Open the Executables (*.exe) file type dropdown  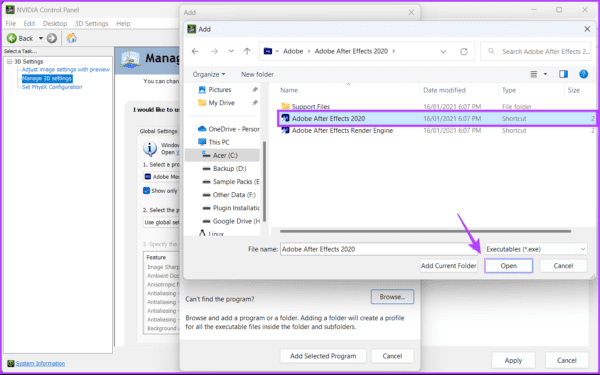tap(536, 249)
